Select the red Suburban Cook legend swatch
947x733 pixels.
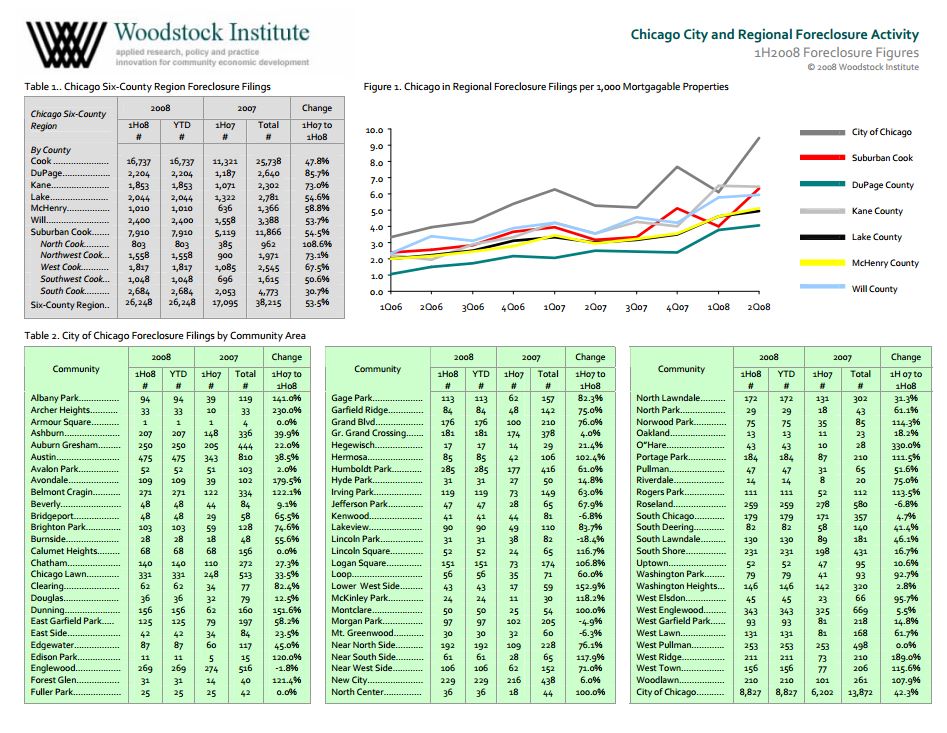point(822,158)
